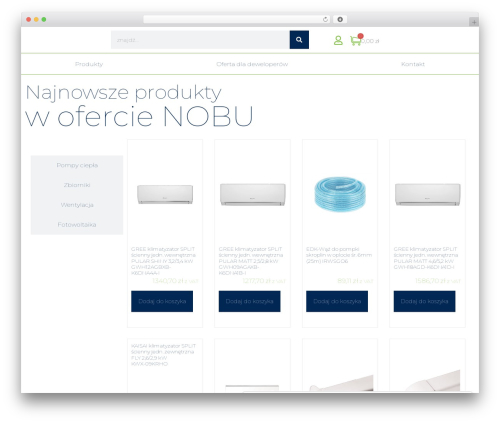Select the Zbiorniki category
This screenshot has height=423, width=500.
coord(77,185)
